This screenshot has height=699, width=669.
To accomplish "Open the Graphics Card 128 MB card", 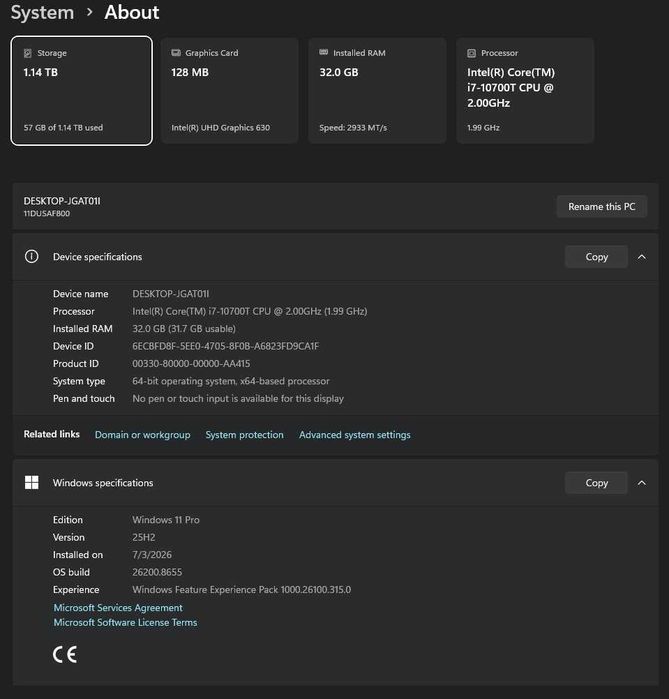I will (x=230, y=91).
